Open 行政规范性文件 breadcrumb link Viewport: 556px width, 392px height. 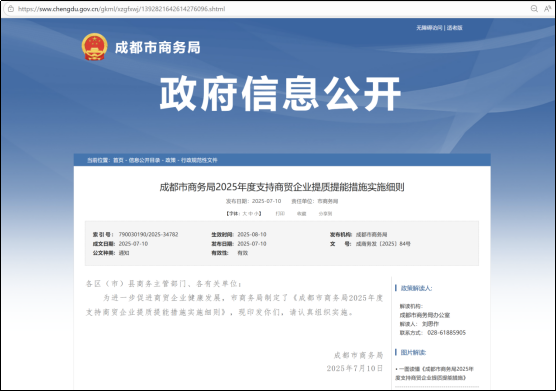[x=199, y=160]
